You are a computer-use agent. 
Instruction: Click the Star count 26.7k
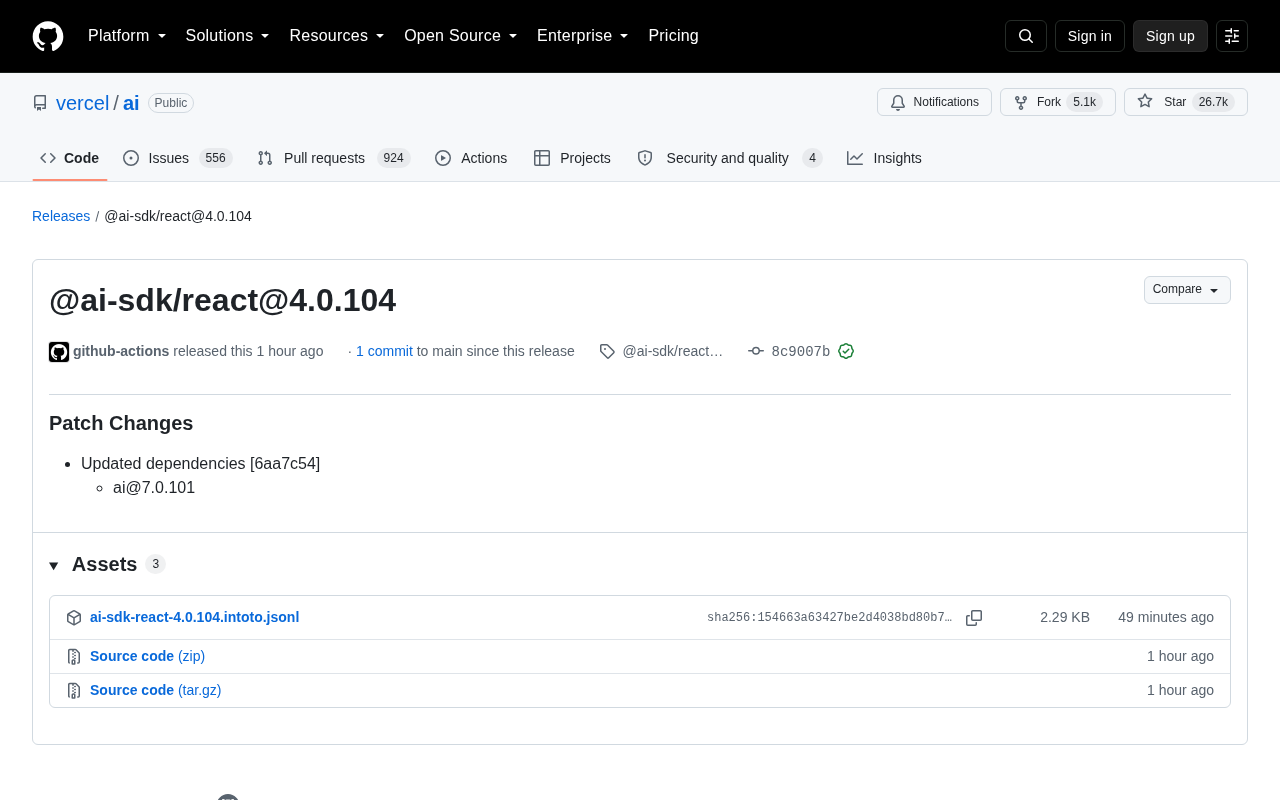1213,102
